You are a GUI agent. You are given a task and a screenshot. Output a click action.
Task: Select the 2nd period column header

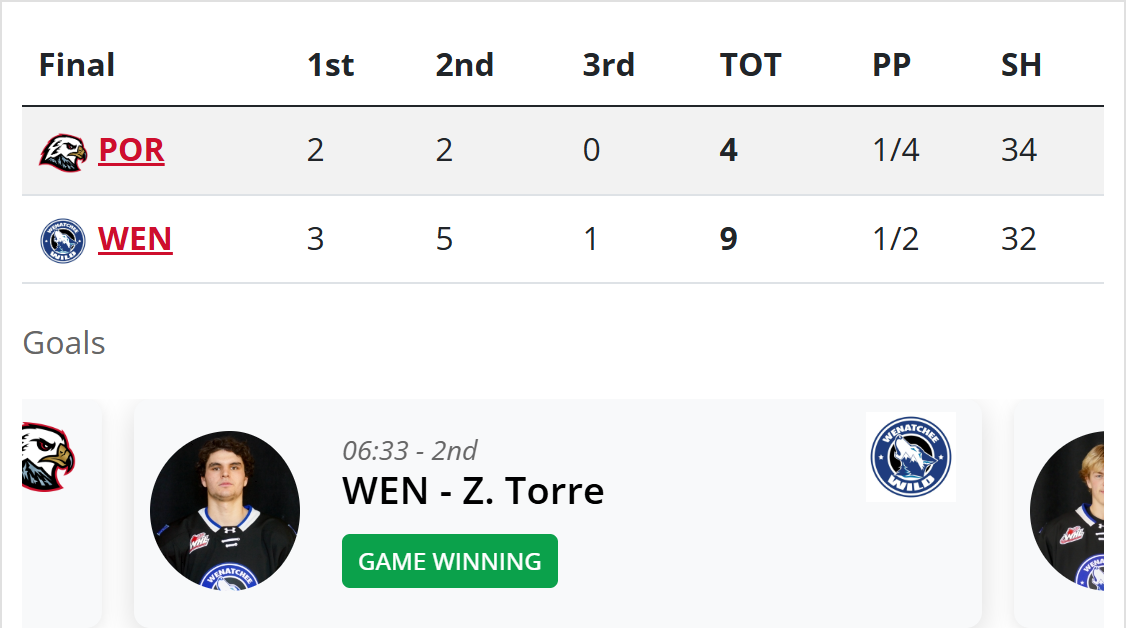[x=465, y=65]
